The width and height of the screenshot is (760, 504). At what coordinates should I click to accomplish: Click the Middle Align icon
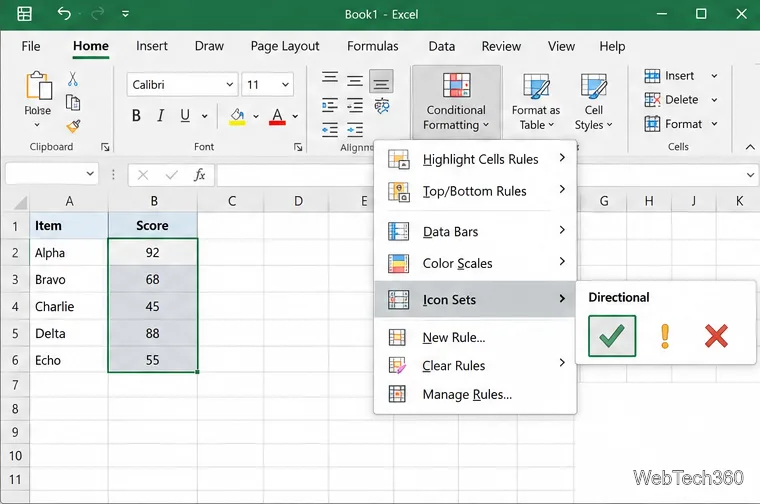coord(355,80)
